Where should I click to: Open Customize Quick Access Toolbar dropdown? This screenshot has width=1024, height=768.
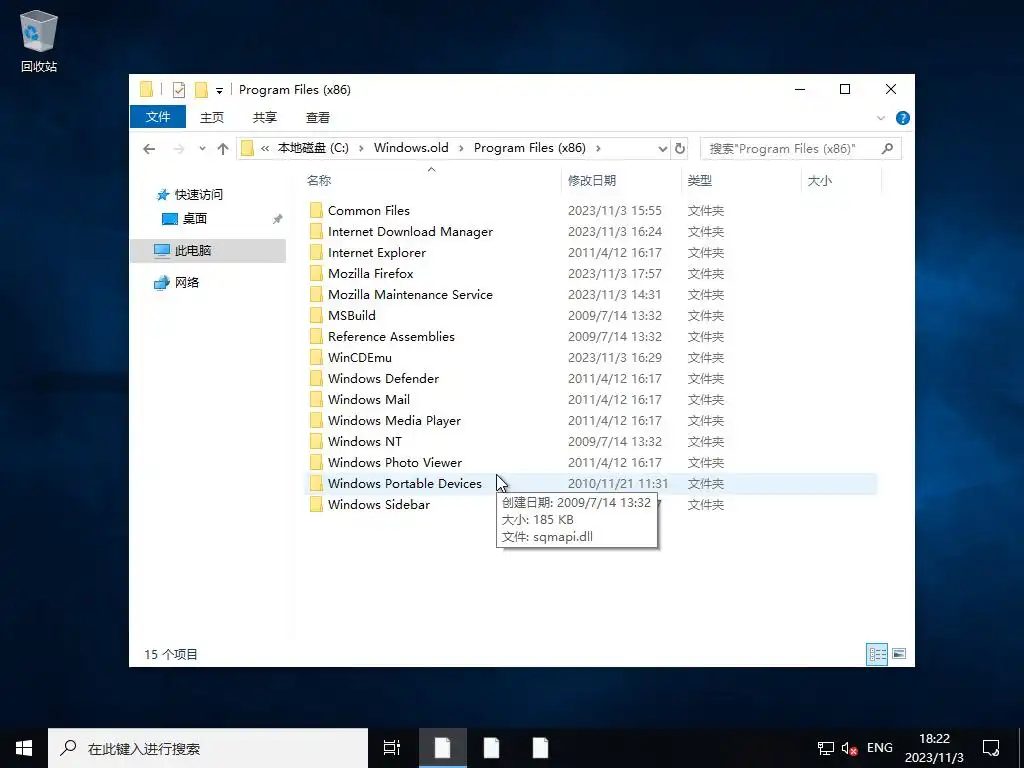[219, 90]
